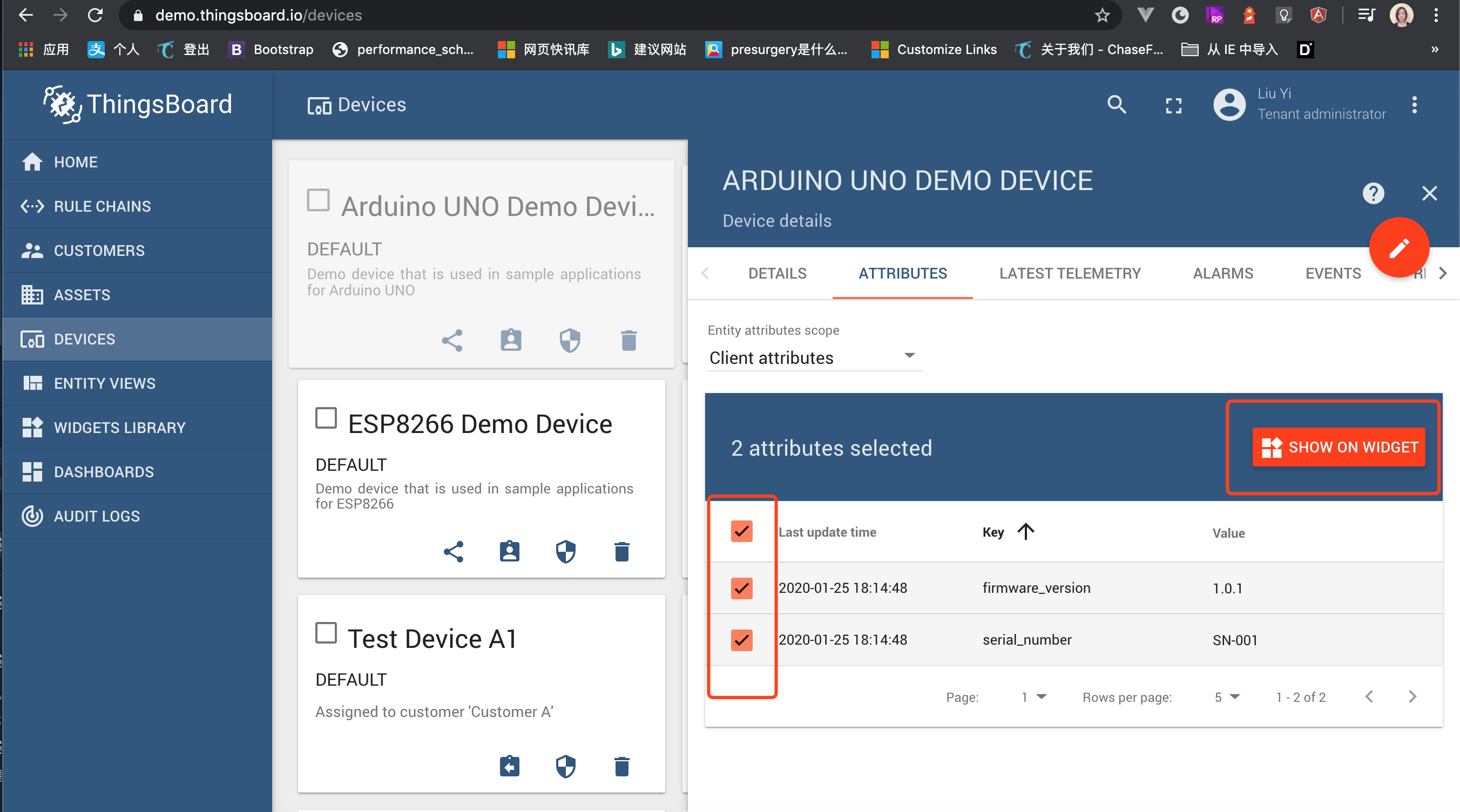Uncheck the serial_number attribute checkbox
The width and height of the screenshot is (1460, 812).
[x=741, y=640]
